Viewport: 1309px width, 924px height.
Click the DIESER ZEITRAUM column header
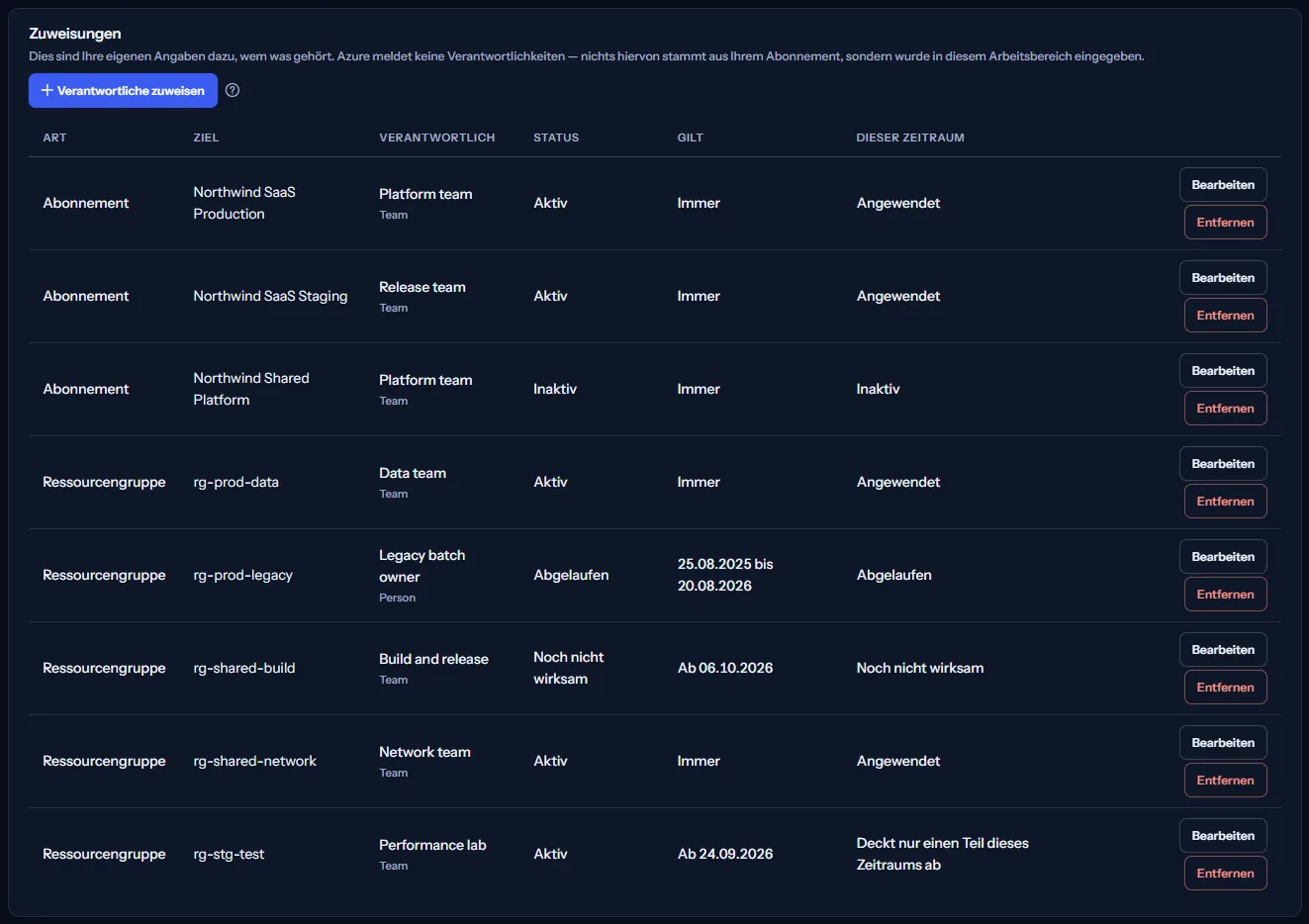coord(909,138)
